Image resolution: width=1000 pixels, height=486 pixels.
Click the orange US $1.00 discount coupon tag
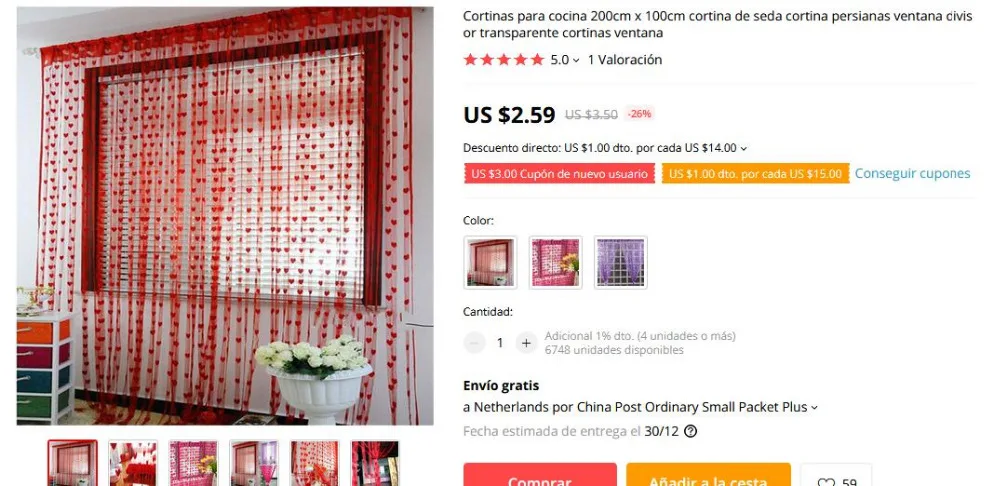[x=755, y=173]
